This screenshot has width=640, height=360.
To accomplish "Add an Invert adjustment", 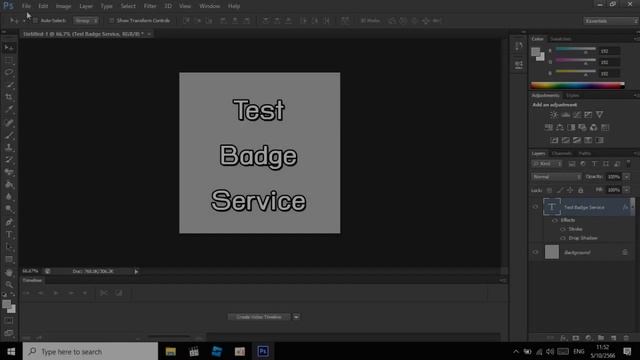I will (554, 140).
